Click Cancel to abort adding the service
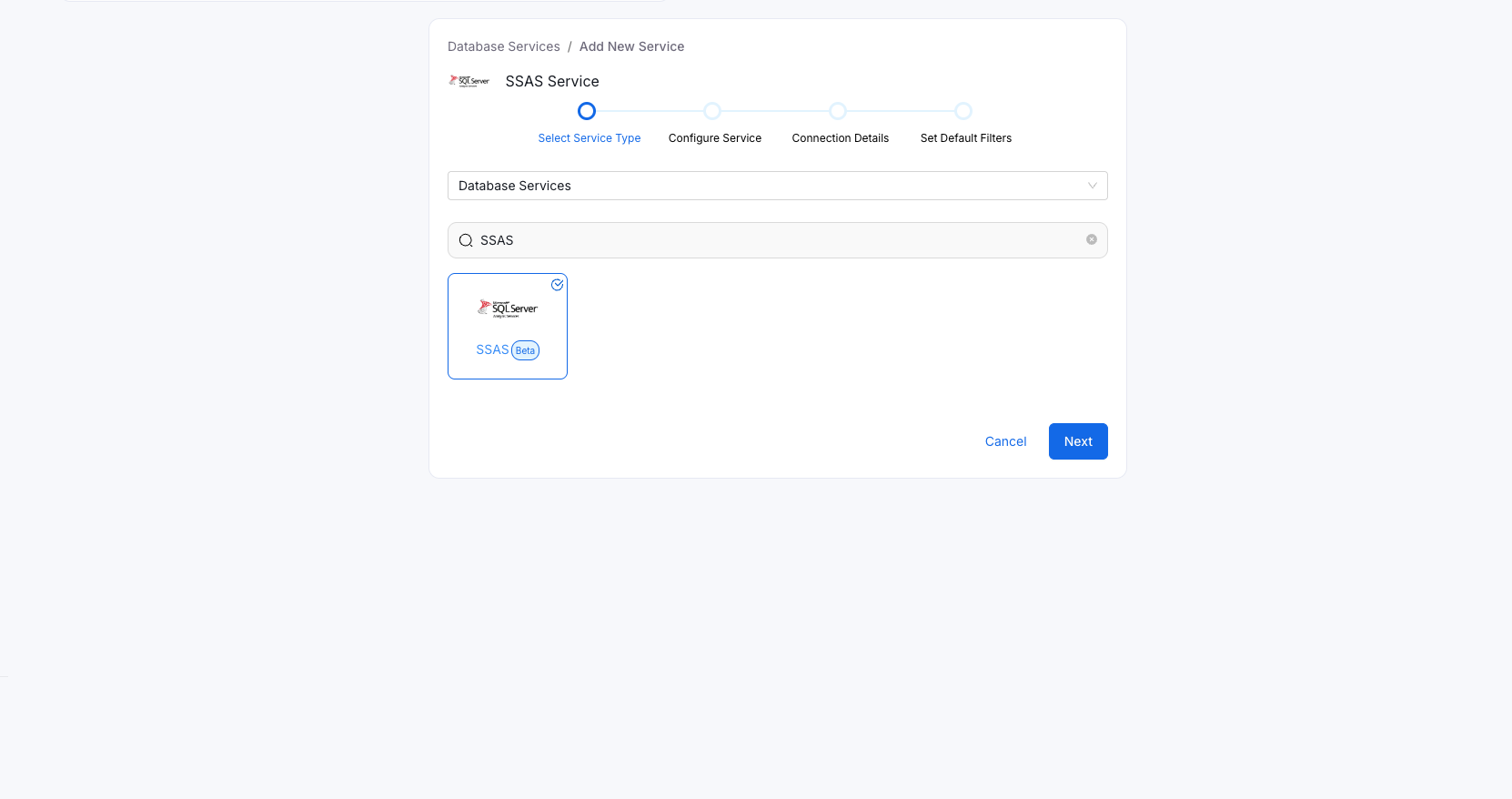This screenshot has width=1512, height=799. [1005, 441]
